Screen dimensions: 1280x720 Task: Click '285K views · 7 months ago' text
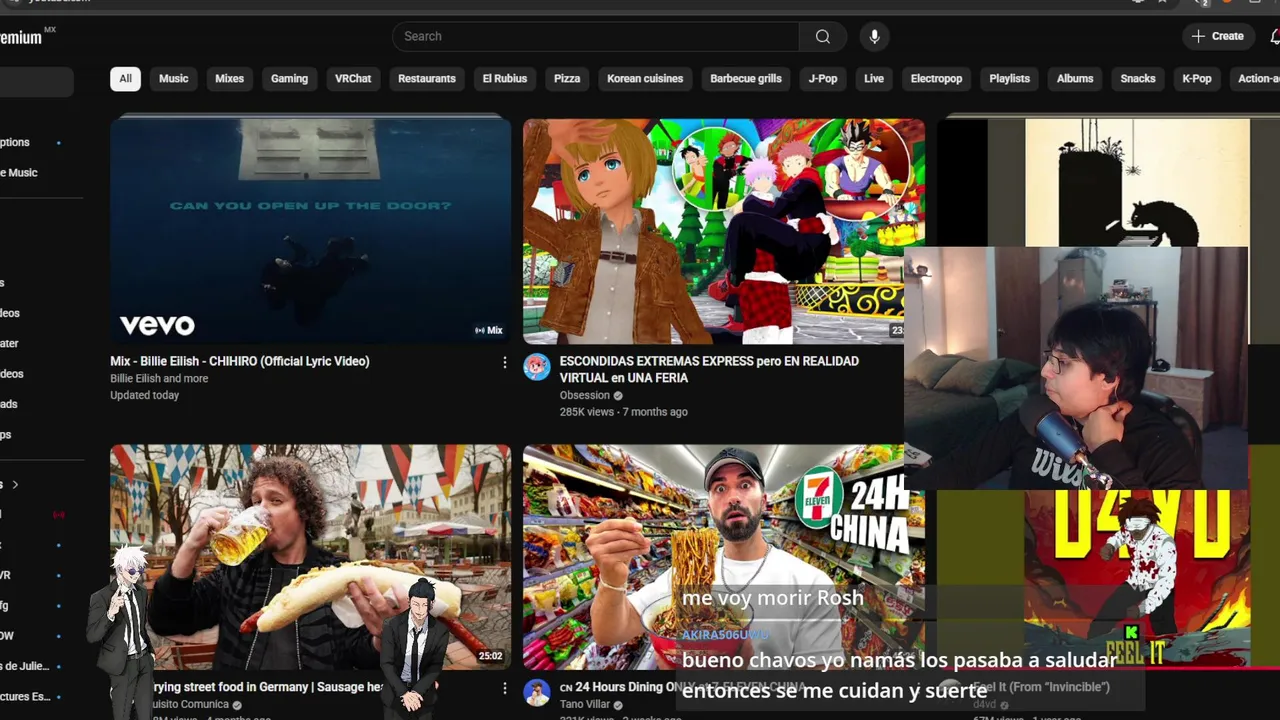click(x=623, y=412)
